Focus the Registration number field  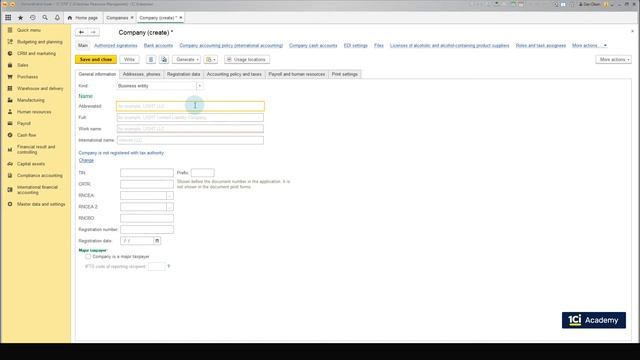click(x=147, y=230)
